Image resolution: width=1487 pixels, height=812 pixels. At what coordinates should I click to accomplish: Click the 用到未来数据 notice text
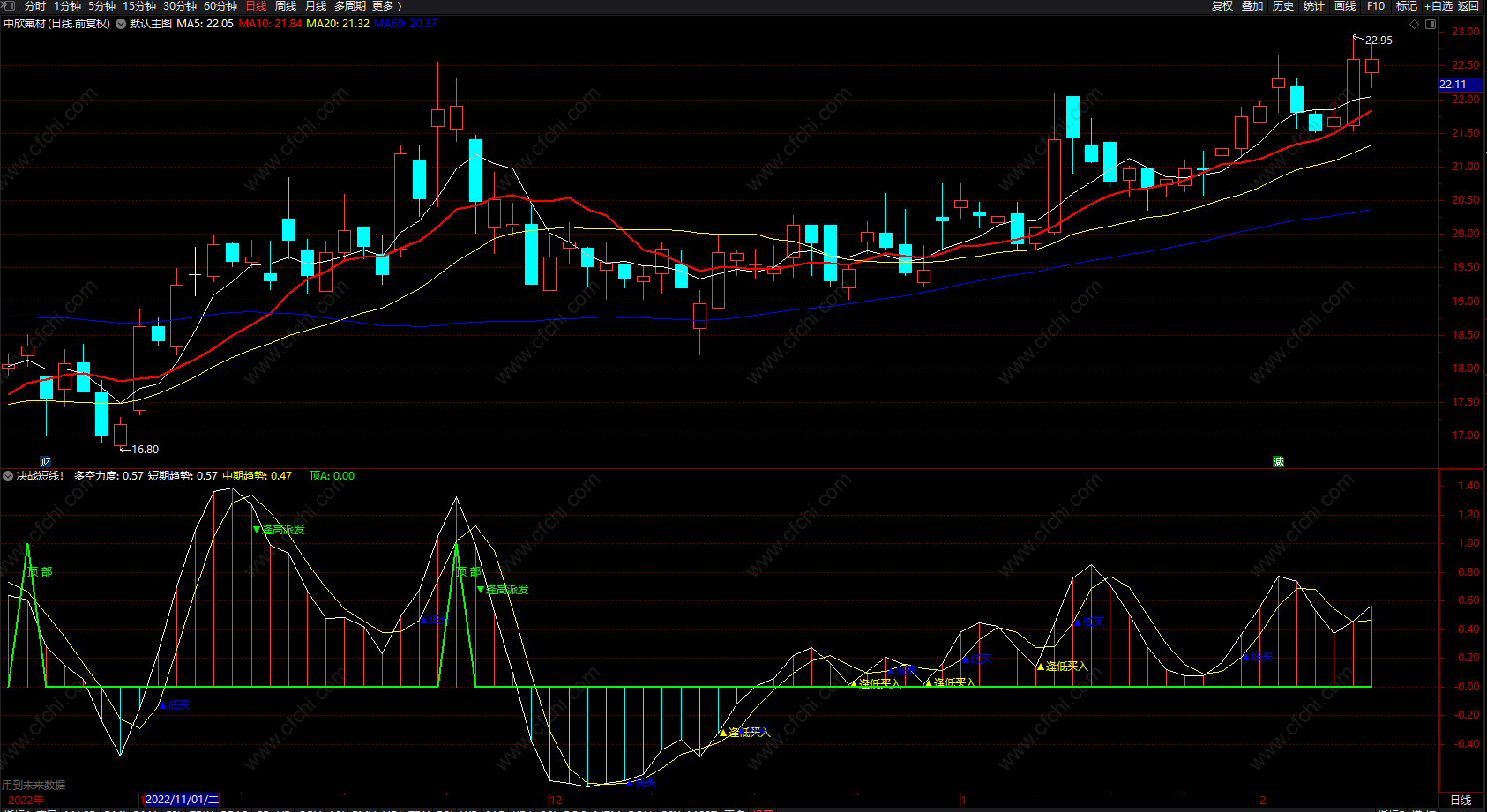[x=34, y=786]
